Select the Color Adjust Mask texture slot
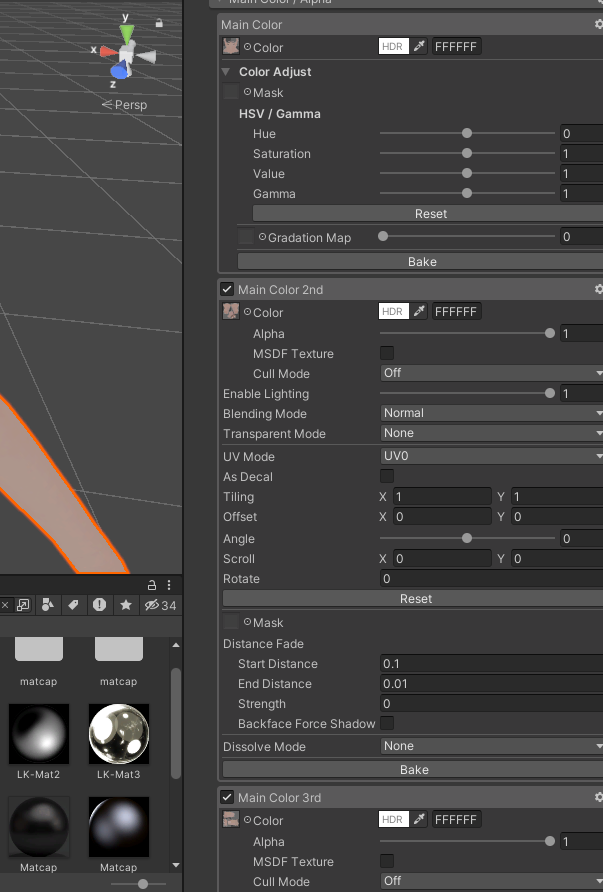 pos(230,92)
